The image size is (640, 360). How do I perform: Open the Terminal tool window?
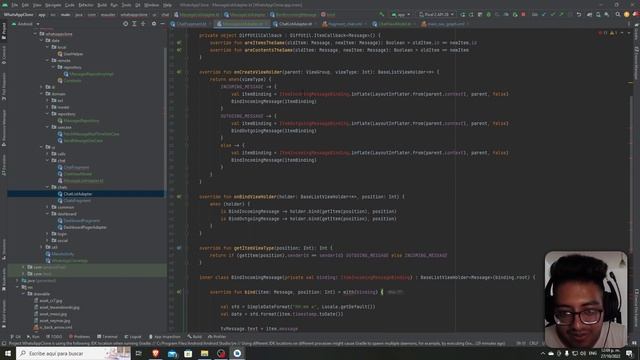107,337
